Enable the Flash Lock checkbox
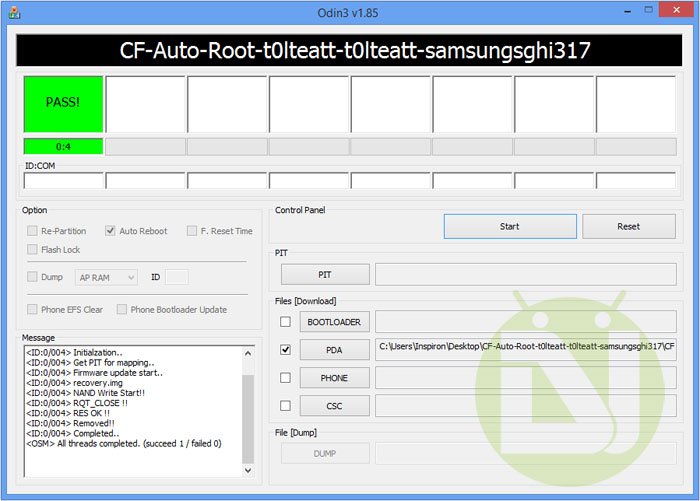 (32, 249)
